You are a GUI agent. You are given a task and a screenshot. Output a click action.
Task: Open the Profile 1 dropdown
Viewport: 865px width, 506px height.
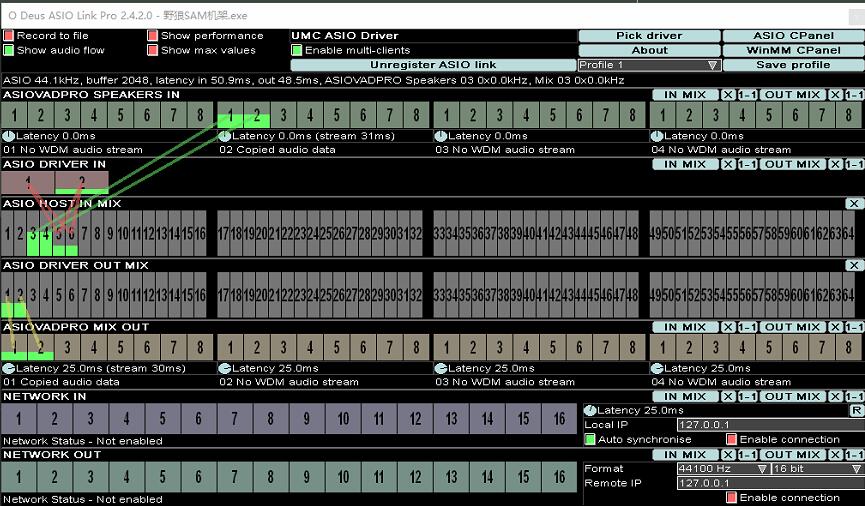[649, 65]
